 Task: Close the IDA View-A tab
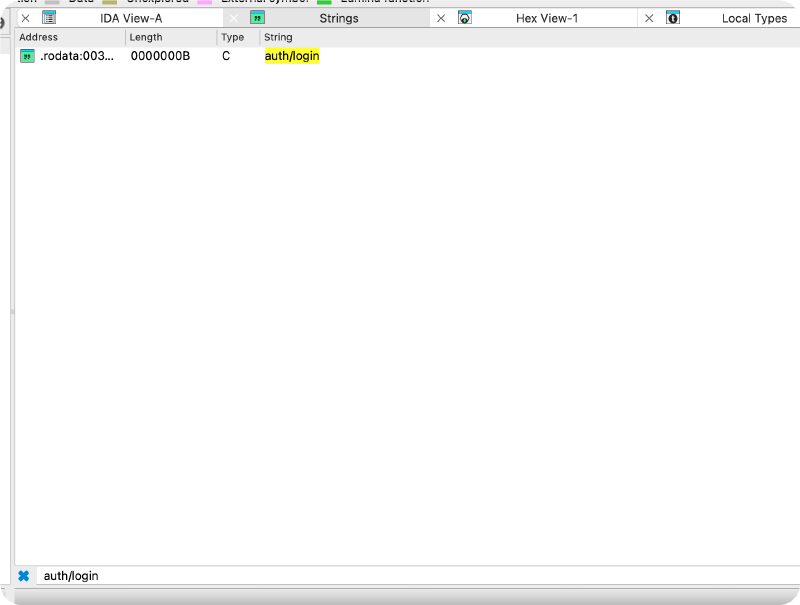pos(25,18)
